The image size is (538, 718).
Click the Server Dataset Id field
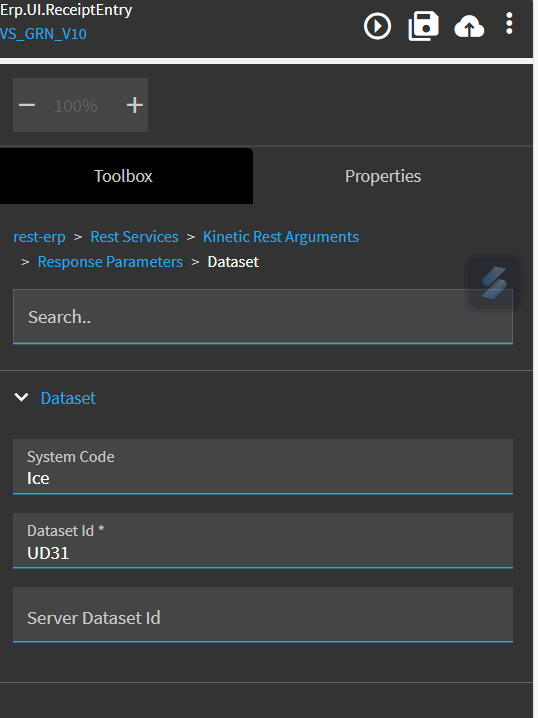click(263, 615)
